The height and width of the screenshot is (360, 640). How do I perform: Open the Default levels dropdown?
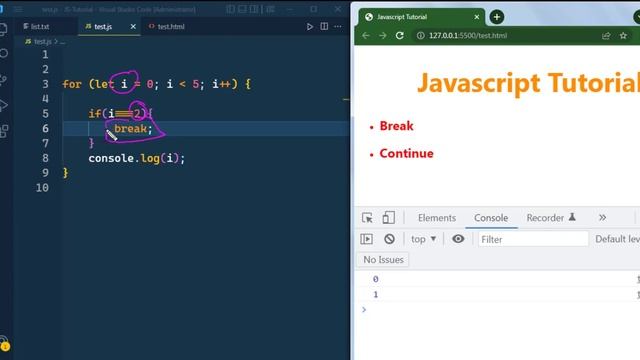point(617,239)
